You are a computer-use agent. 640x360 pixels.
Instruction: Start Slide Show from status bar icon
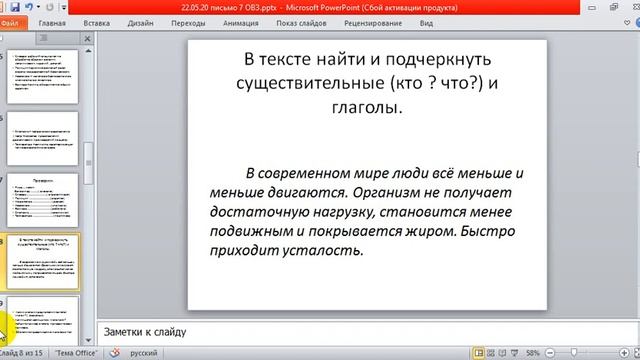515,353
